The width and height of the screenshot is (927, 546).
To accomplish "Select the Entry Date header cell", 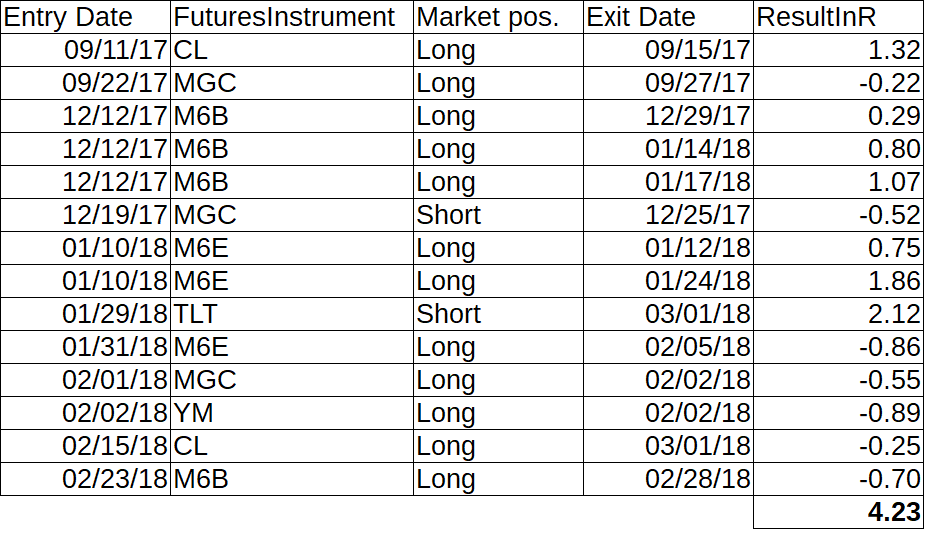I will point(85,17).
